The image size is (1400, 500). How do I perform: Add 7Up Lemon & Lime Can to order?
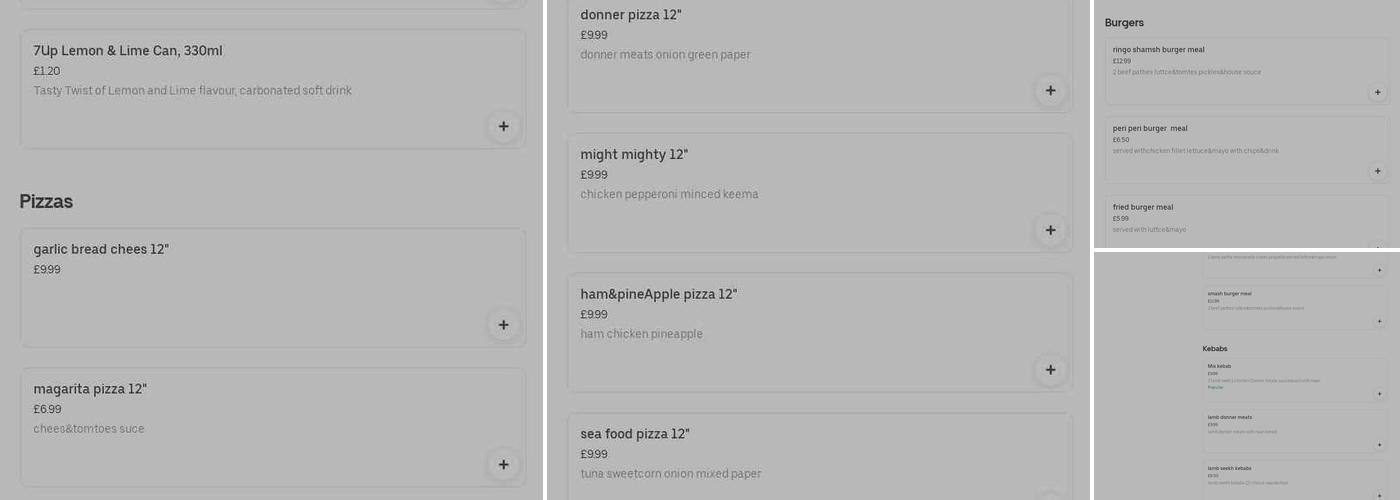point(503,126)
